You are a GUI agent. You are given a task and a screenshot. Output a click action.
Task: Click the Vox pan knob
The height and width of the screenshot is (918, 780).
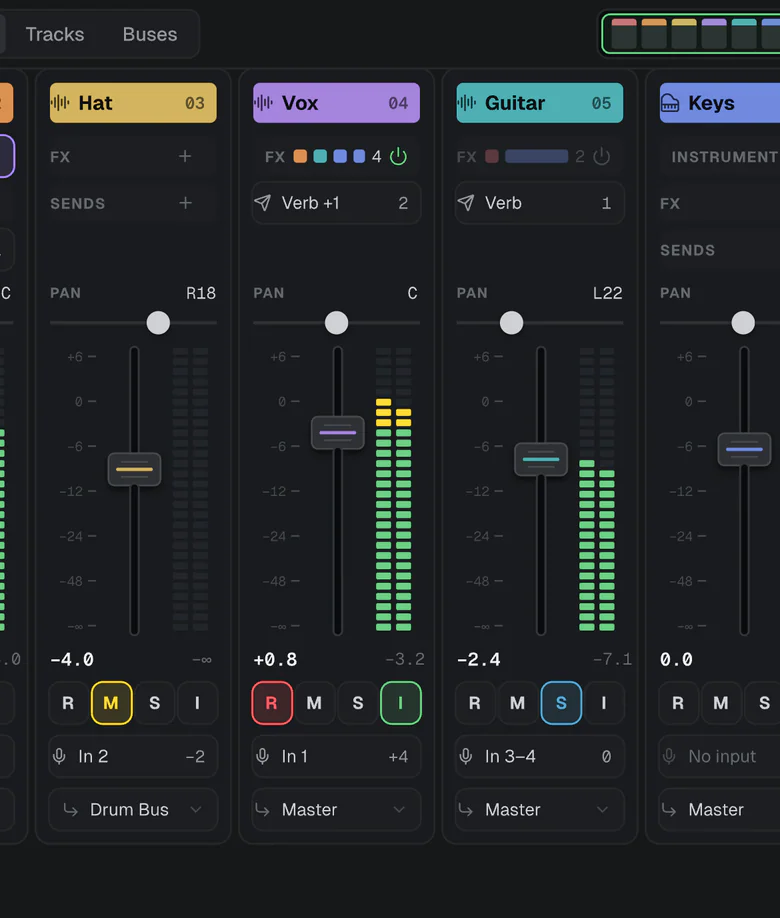(336, 323)
